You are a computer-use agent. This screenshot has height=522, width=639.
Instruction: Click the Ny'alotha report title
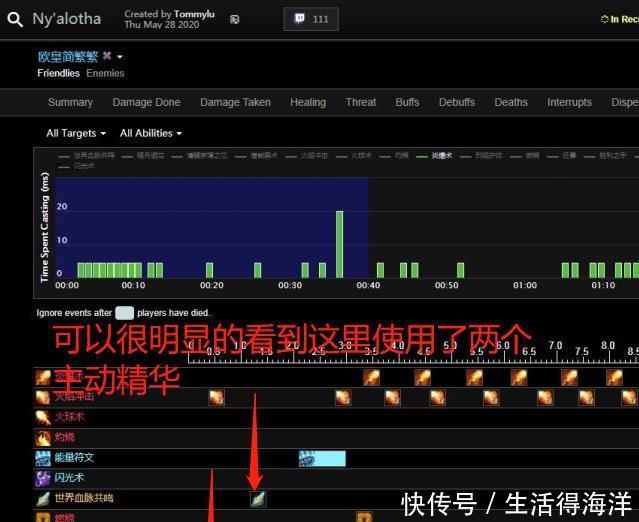pyautogui.click(x=67, y=19)
